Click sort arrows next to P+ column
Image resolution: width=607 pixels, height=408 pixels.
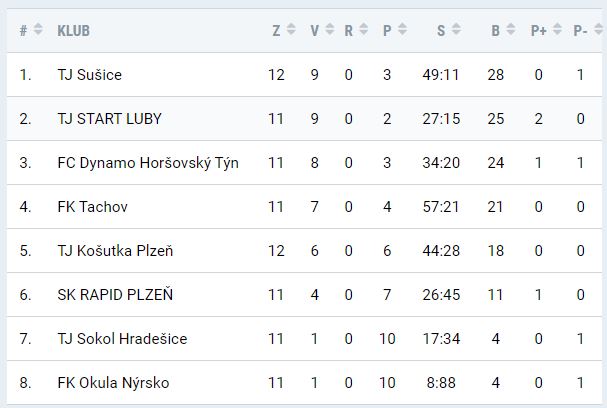click(555, 30)
